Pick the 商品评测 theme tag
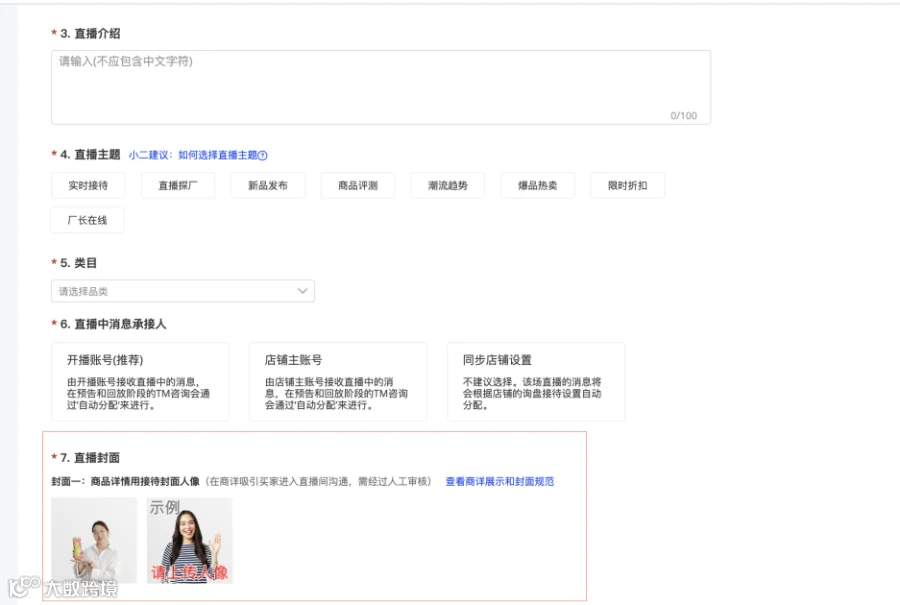900x605 pixels. tap(358, 185)
